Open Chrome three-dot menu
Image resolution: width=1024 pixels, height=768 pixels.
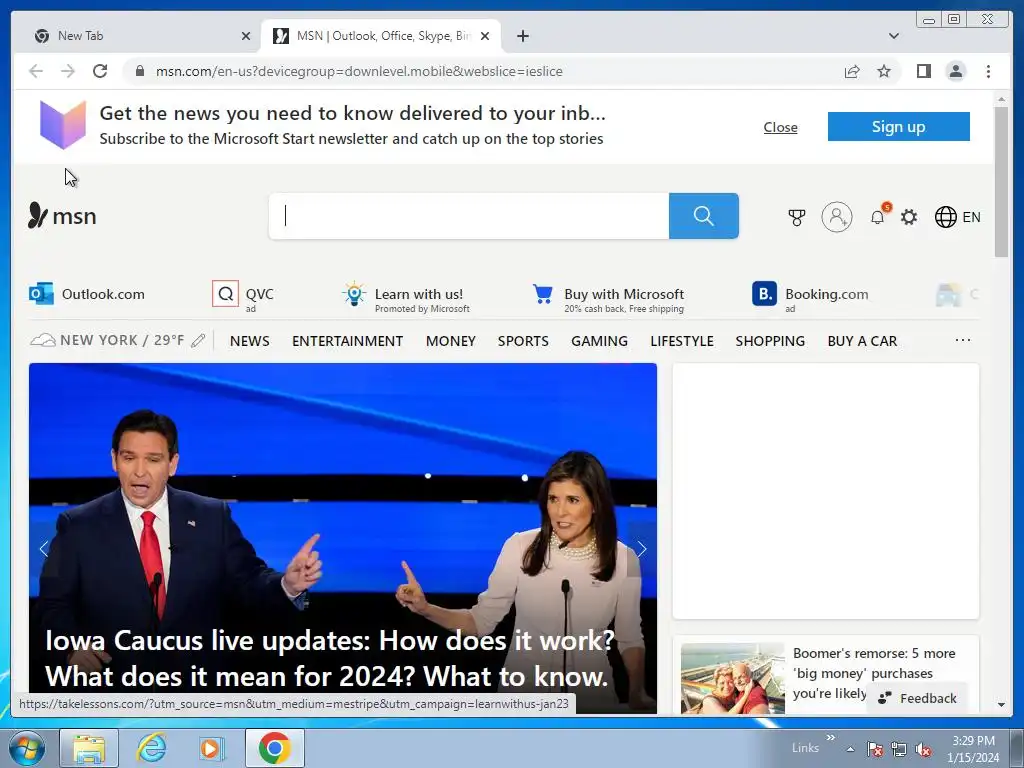988,71
